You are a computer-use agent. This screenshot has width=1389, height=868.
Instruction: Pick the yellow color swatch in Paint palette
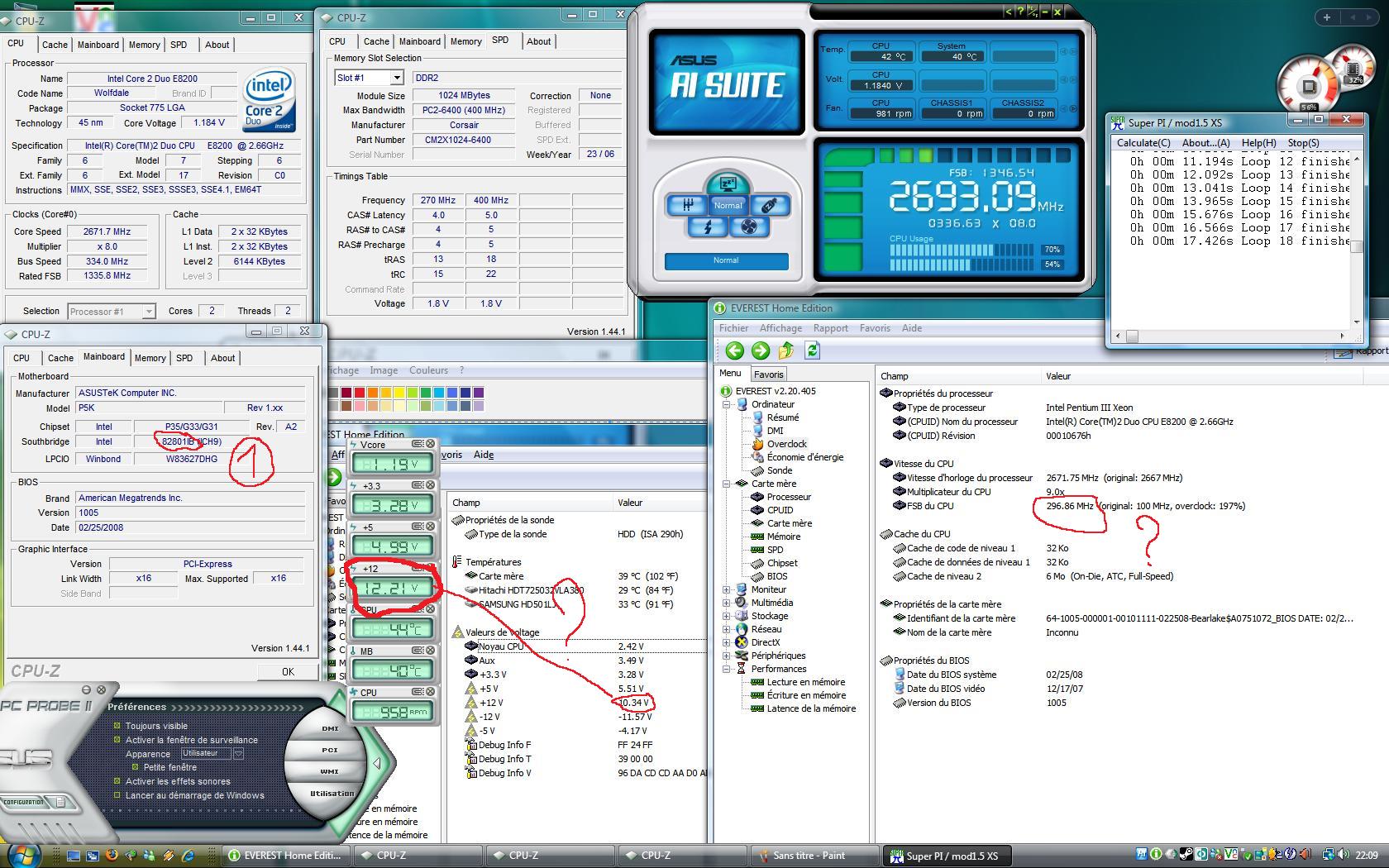tap(399, 393)
